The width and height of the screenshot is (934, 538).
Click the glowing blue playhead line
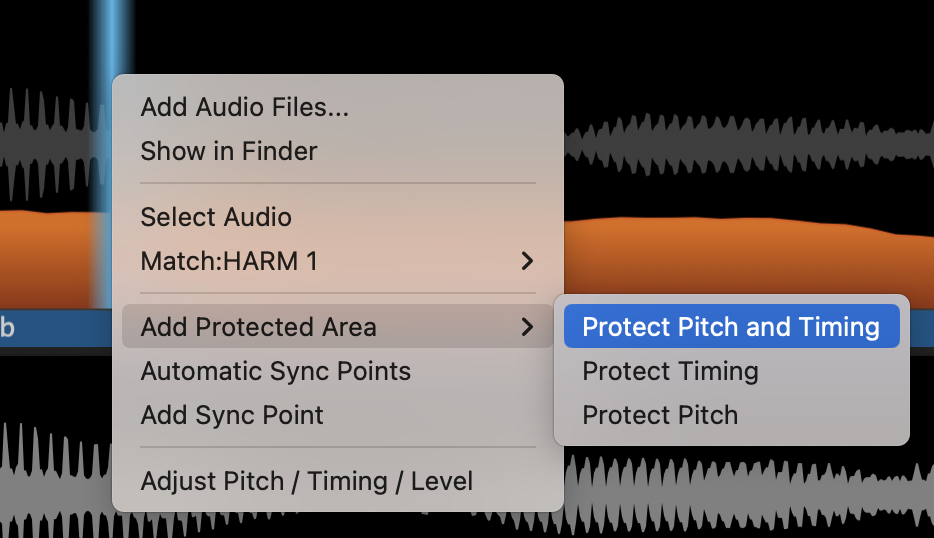[x=110, y=40]
